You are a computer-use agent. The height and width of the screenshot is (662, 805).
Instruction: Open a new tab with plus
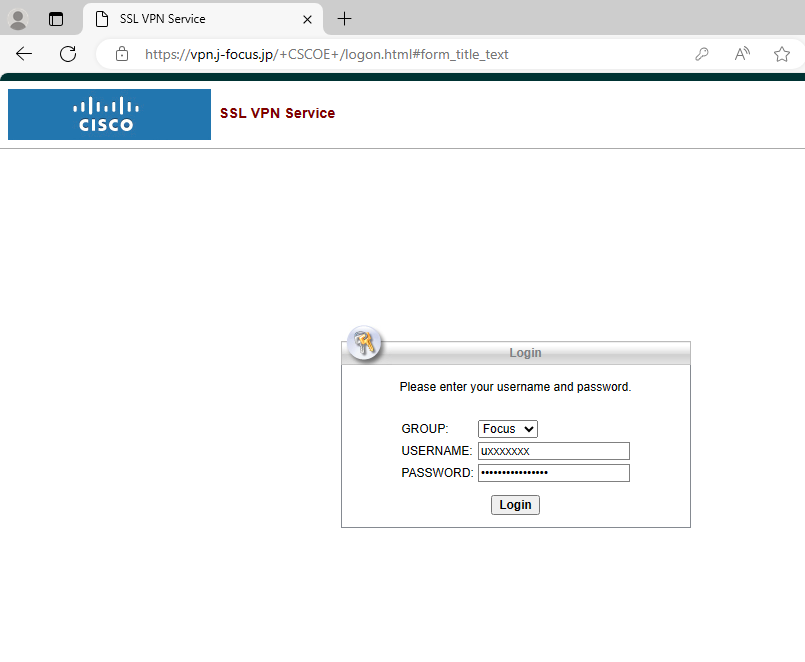click(x=344, y=19)
